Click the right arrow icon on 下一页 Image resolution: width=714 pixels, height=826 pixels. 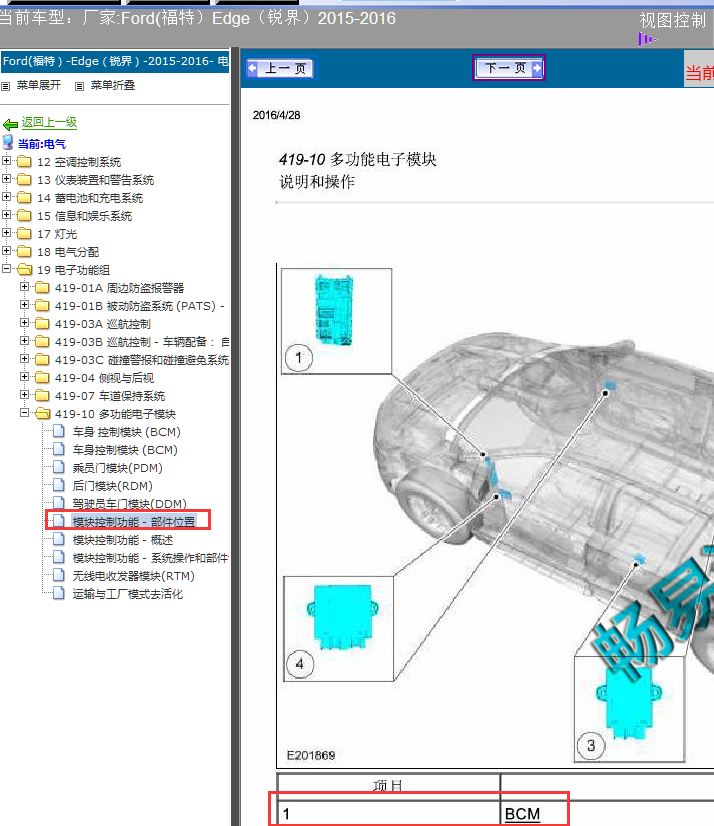click(536, 68)
